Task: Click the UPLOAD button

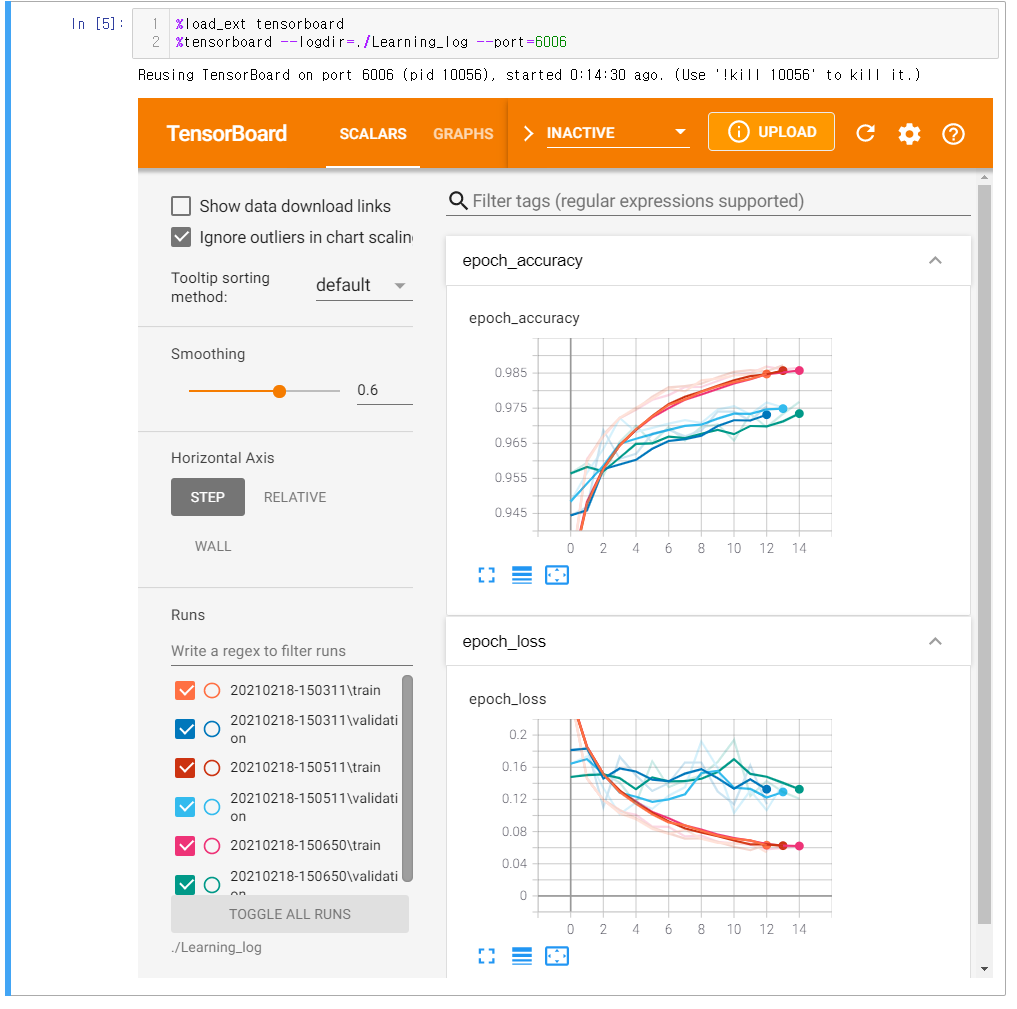Action: (x=771, y=132)
